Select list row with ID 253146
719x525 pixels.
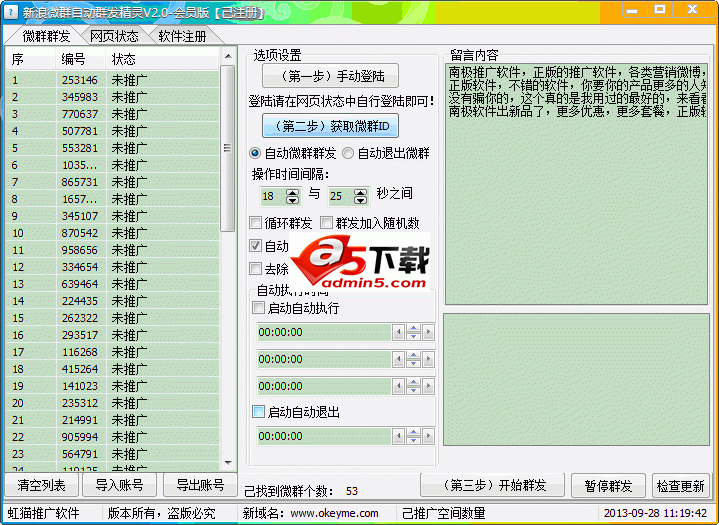click(x=112, y=80)
